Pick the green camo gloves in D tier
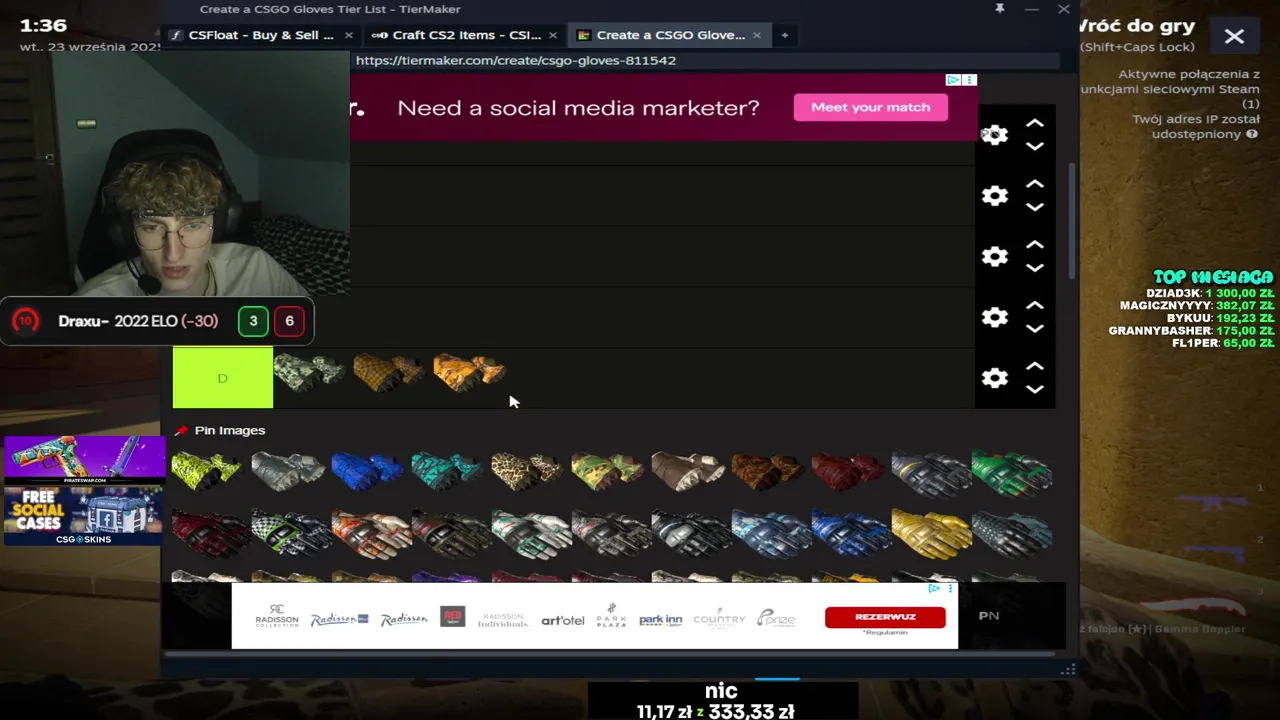 click(x=310, y=372)
